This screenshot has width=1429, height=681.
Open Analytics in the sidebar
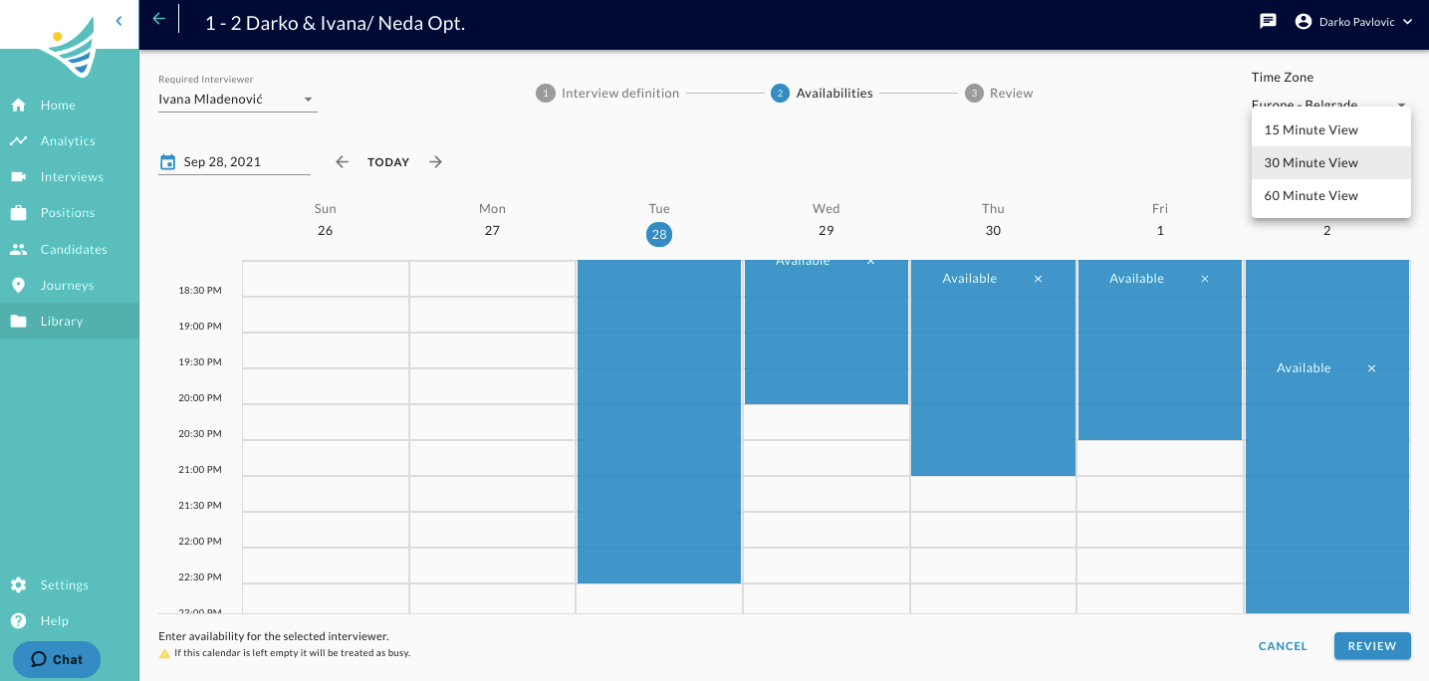pos(69,141)
